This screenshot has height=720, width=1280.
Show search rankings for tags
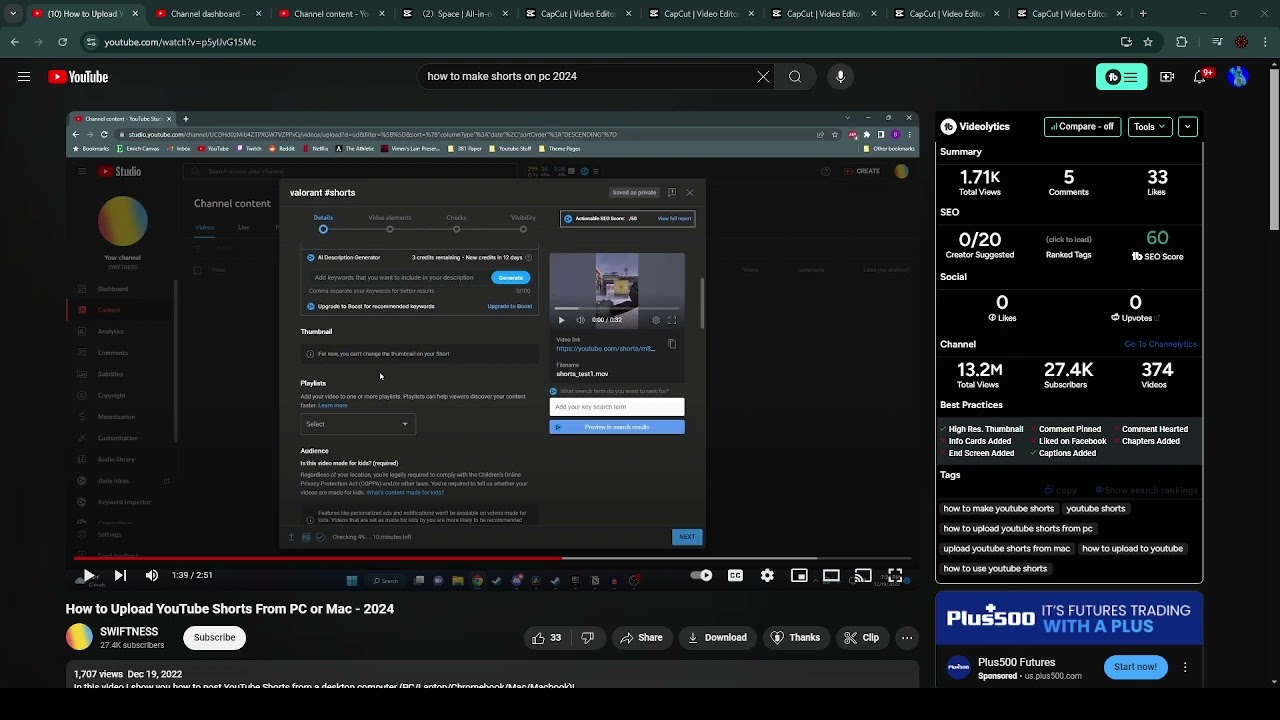click(1146, 490)
